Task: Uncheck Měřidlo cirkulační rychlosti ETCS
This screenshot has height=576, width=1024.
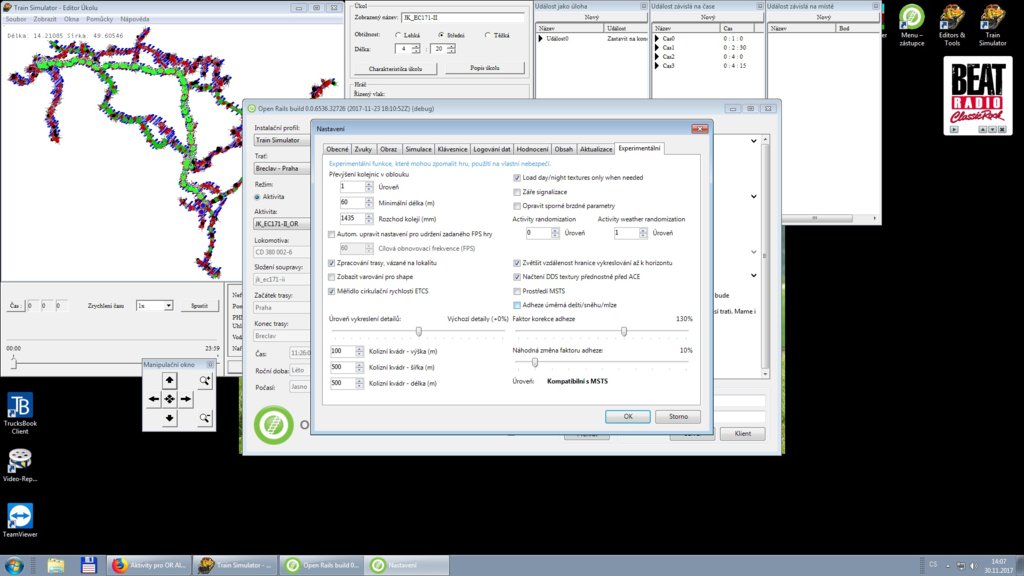Action: click(x=332, y=291)
